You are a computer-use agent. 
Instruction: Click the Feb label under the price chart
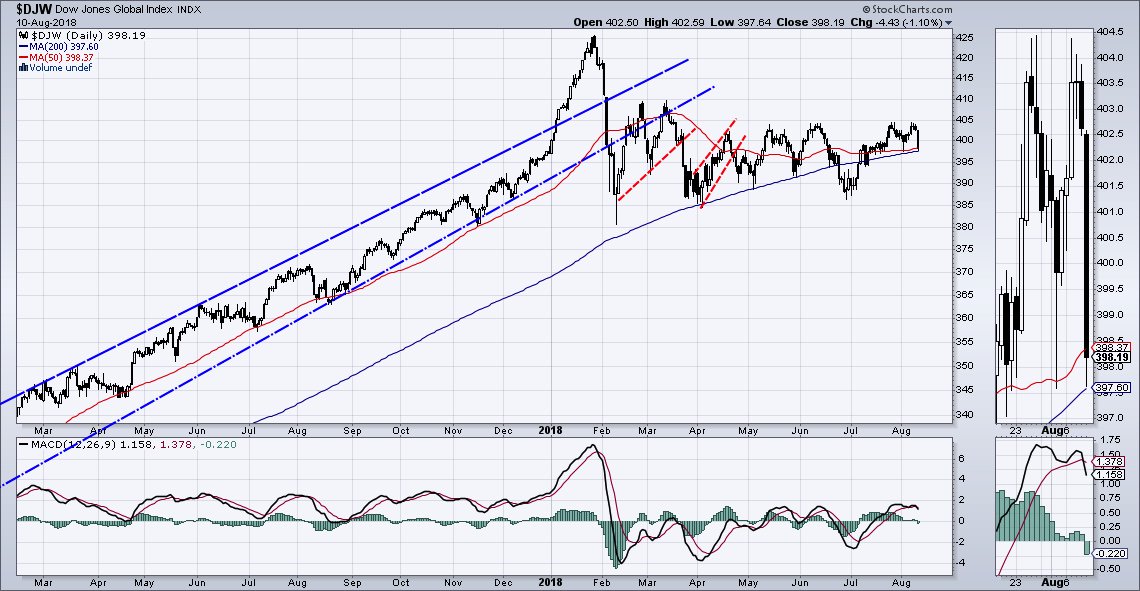pyautogui.click(x=601, y=430)
